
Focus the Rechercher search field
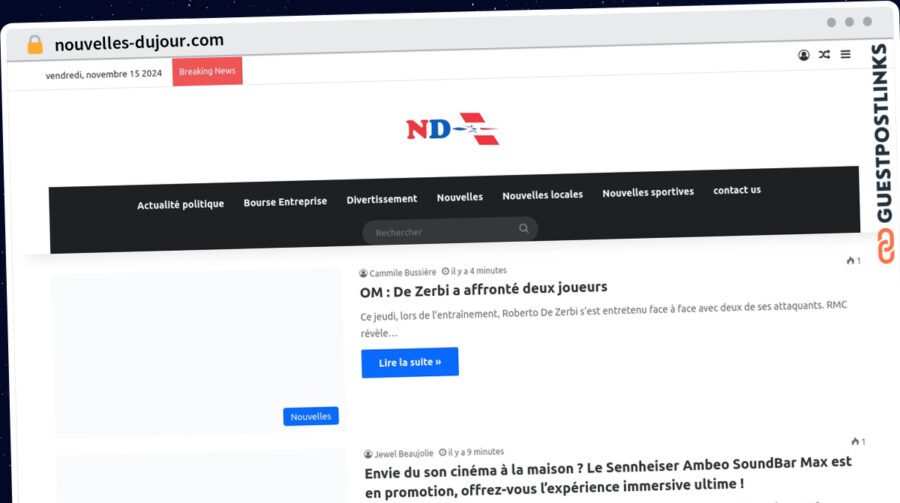click(450, 231)
